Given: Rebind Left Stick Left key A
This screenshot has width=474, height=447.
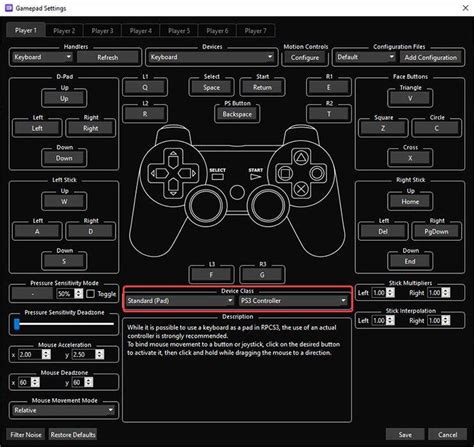Looking at the screenshot, I should click(37, 232).
